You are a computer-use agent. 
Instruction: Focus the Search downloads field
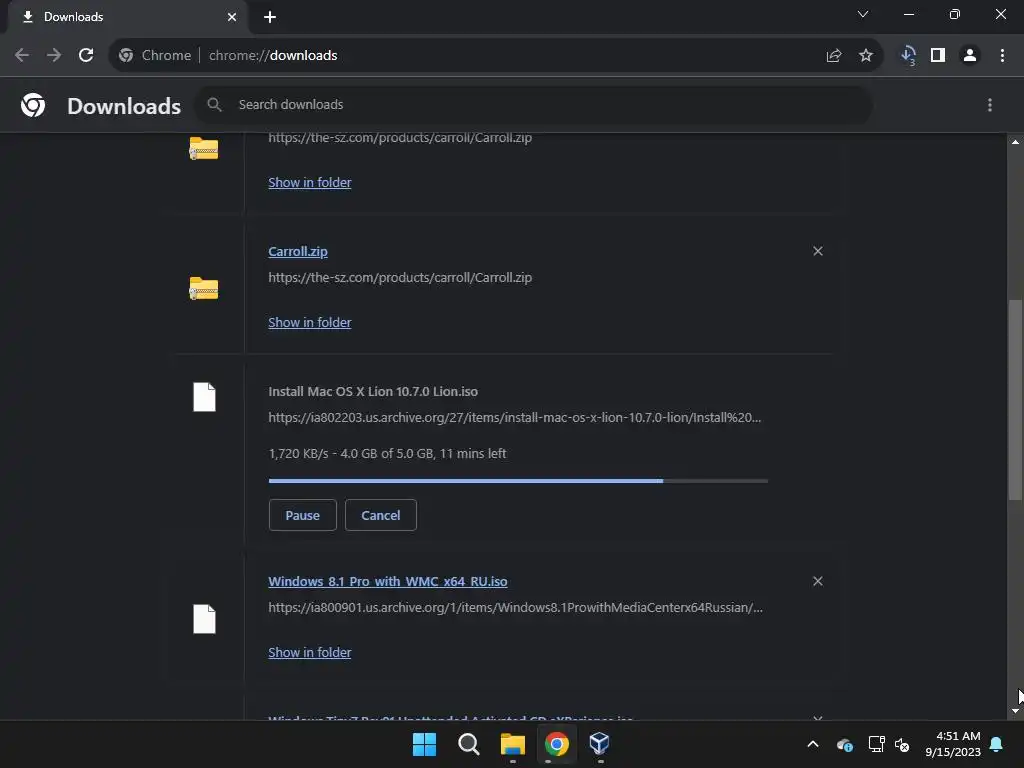click(x=534, y=104)
